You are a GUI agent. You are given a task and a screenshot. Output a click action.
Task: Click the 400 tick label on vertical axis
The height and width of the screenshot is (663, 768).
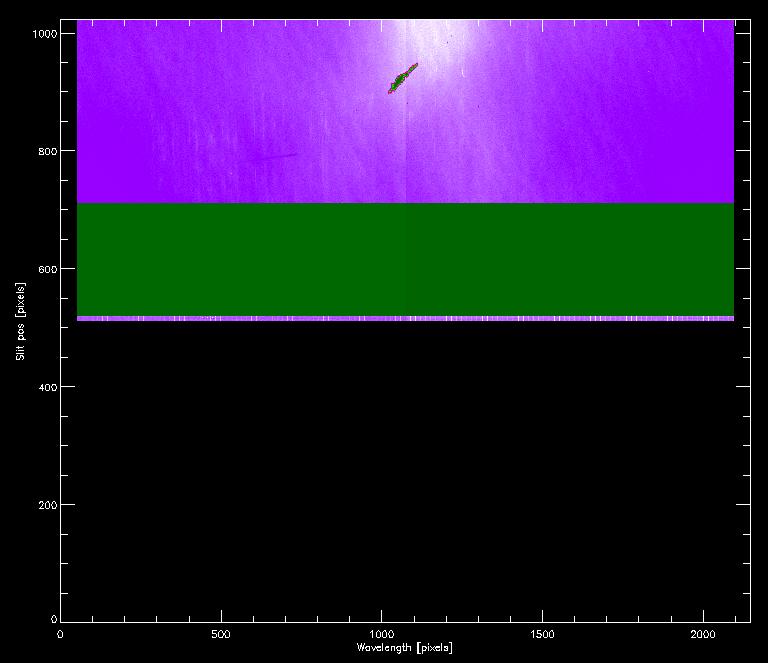[x=48, y=387]
